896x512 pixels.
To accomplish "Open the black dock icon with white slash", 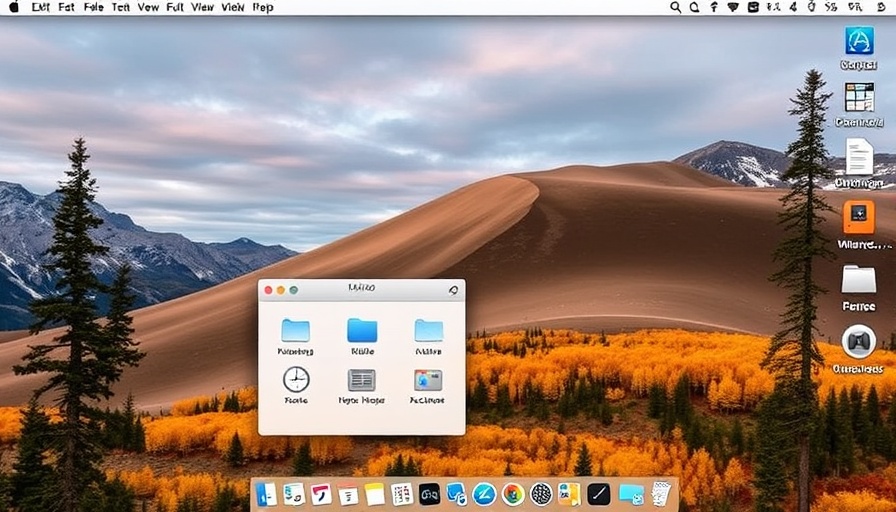I will [599, 494].
